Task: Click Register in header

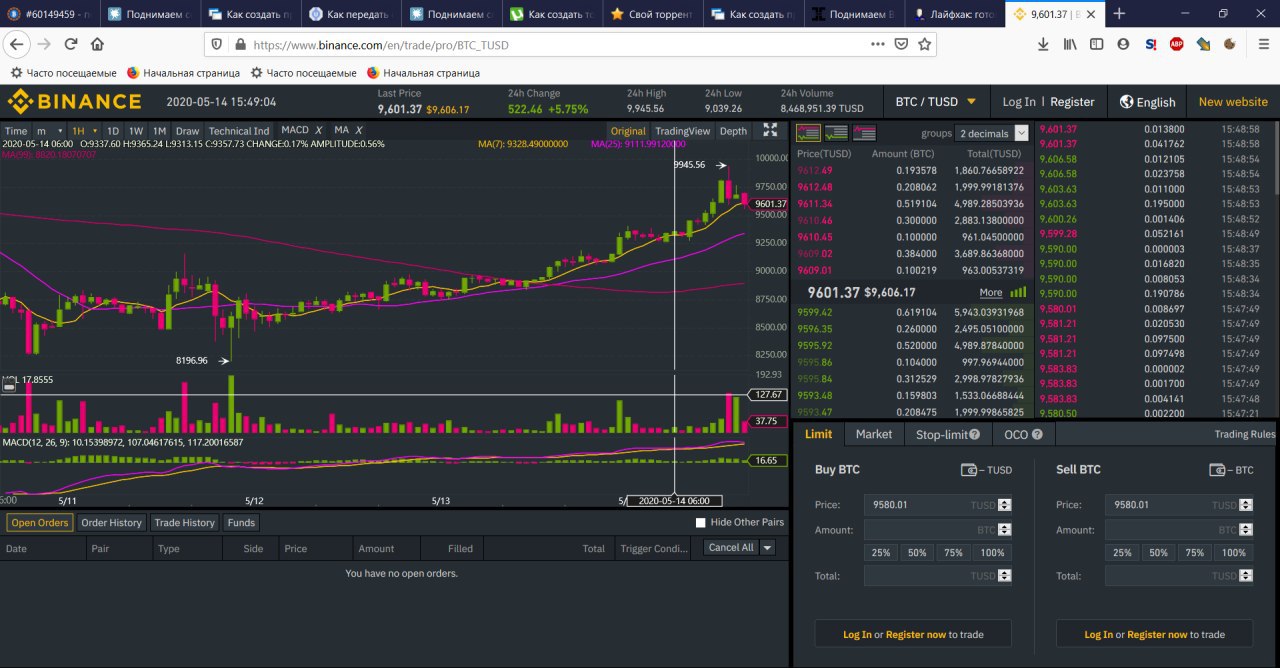Action: 1072,101
